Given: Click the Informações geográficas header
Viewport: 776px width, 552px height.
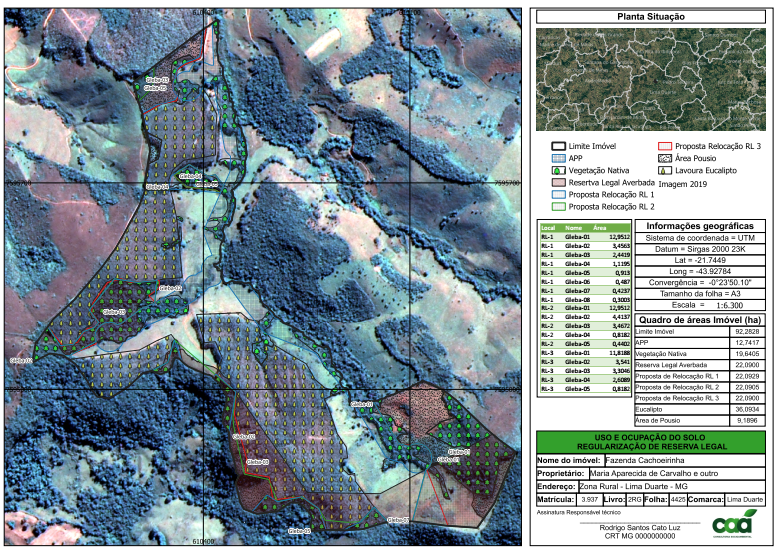Looking at the screenshot, I should (700, 227).
